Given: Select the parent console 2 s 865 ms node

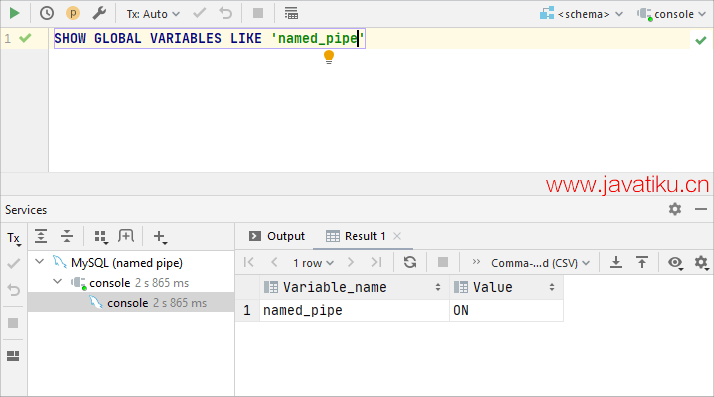Looking at the screenshot, I should pyautogui.click(x=139, y=283).
